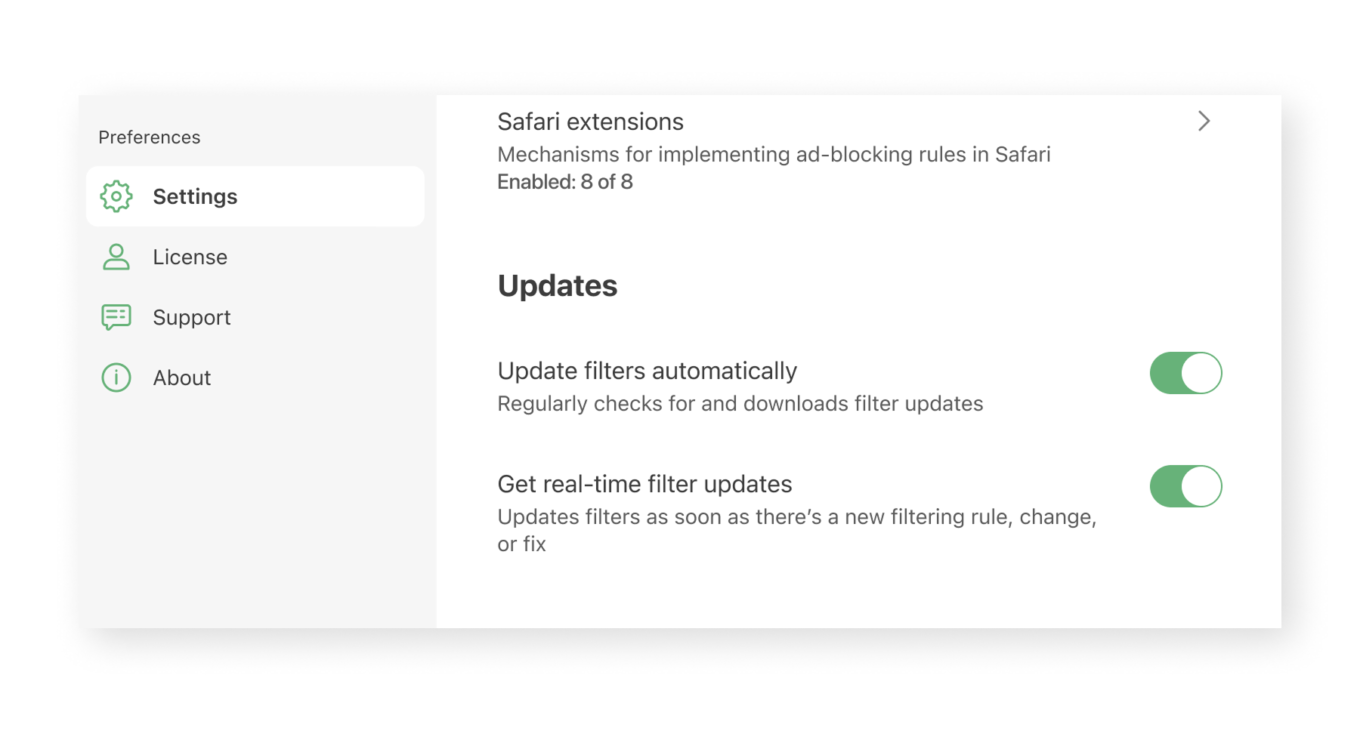Click the Update filters automatically label
This screenshot has height=755, width=1360.
tap(647, 370)
